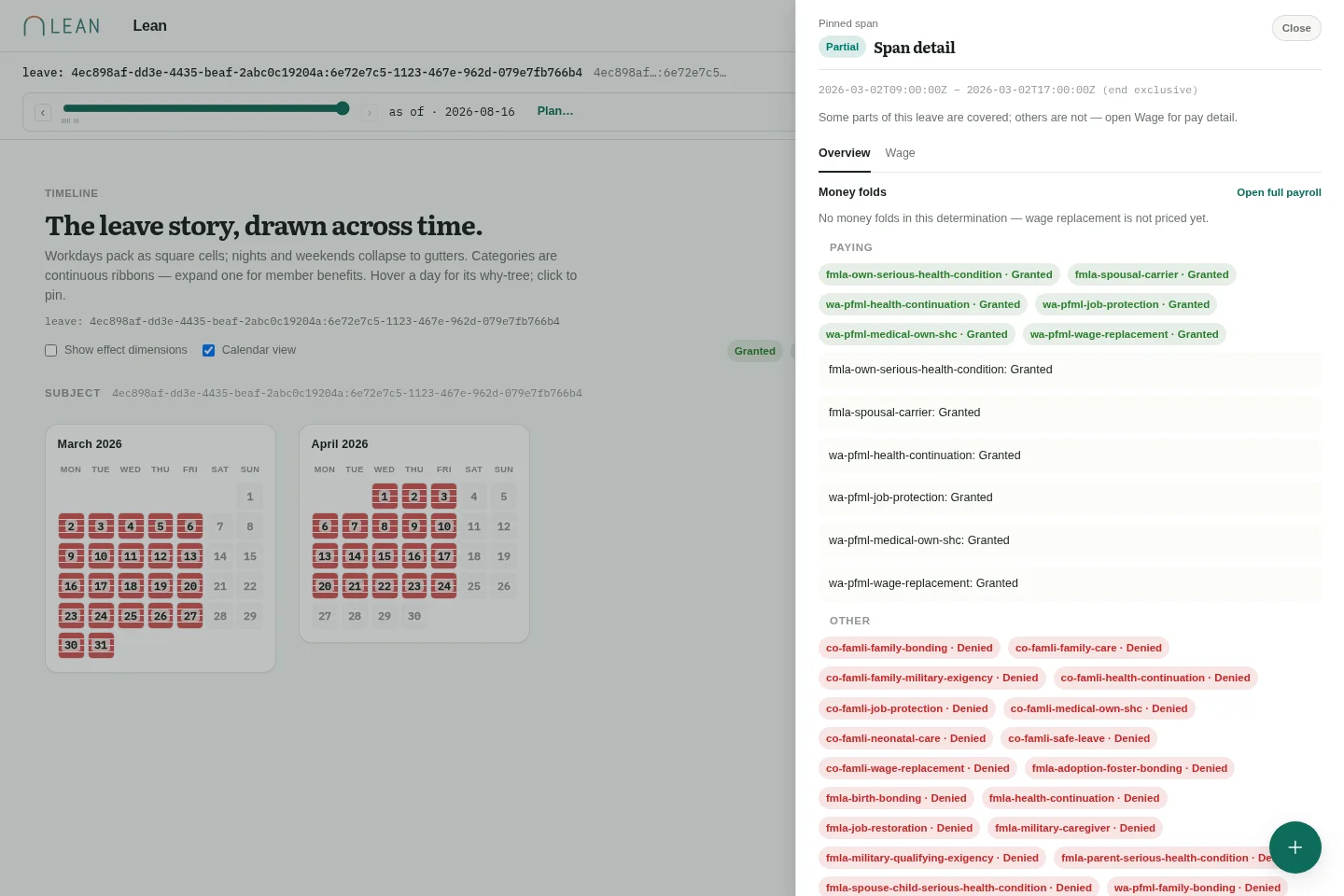Select April 15 day cell
The image size is (1344, 896).
click(x=385, y=556)
